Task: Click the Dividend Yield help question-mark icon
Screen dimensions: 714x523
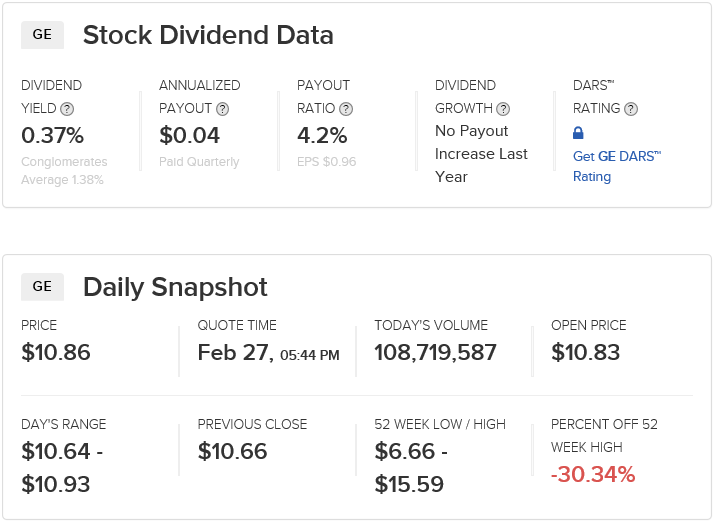Action: coord(67,109)
